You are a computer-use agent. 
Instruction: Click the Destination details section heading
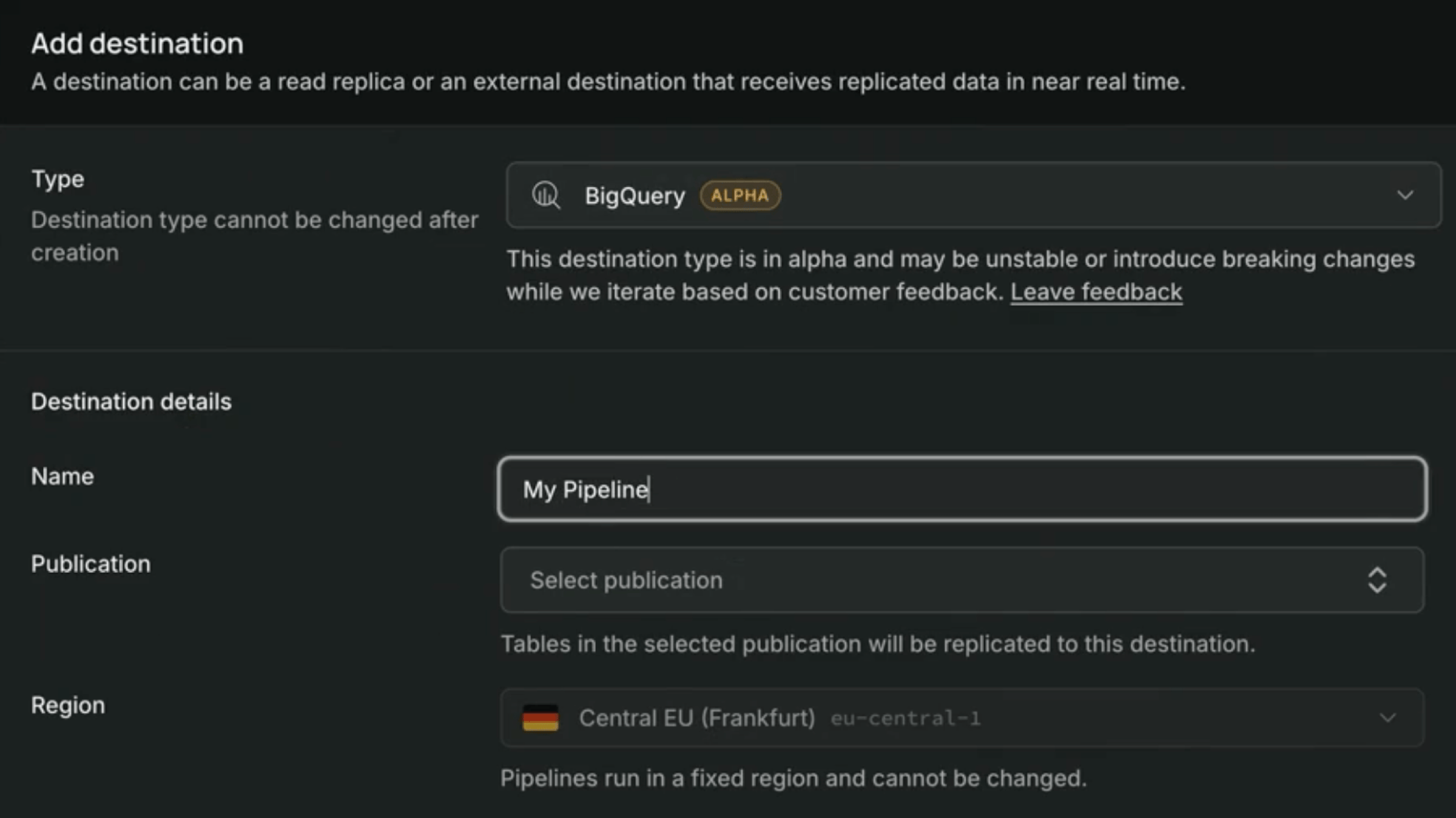click(131, 402)
